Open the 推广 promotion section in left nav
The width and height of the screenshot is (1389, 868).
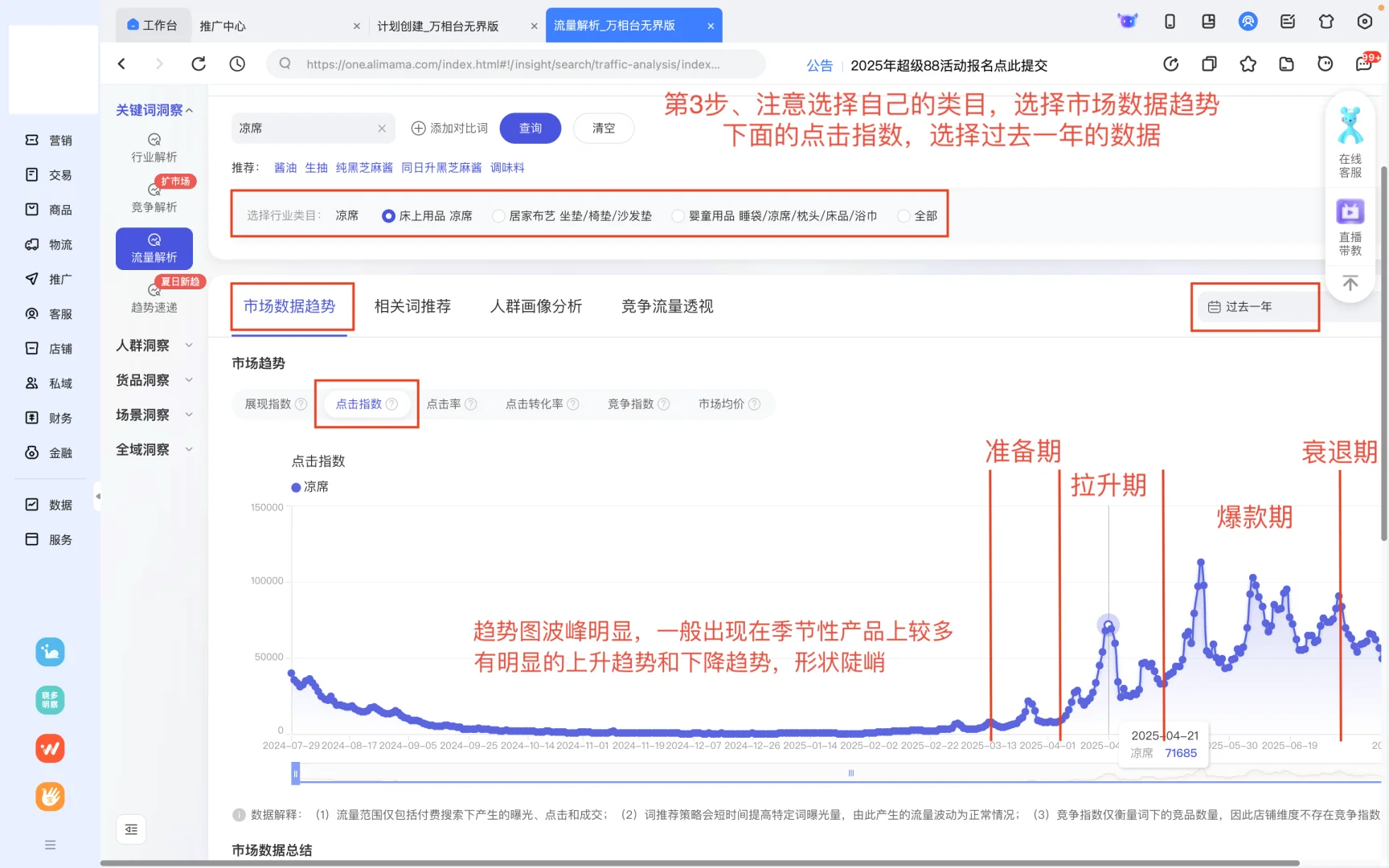(x=50, y=279)
